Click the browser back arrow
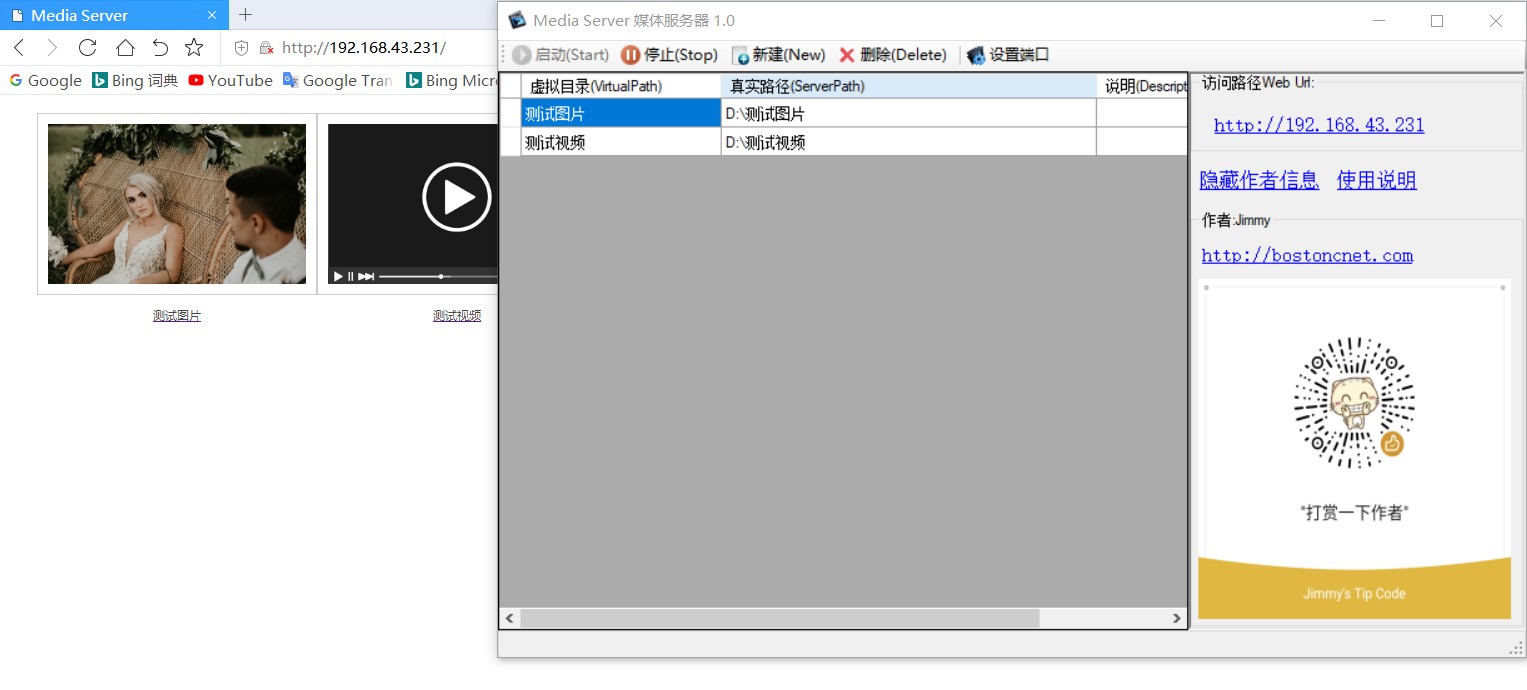The height and width of the screenshot is (690, 1527). point(19,47)
